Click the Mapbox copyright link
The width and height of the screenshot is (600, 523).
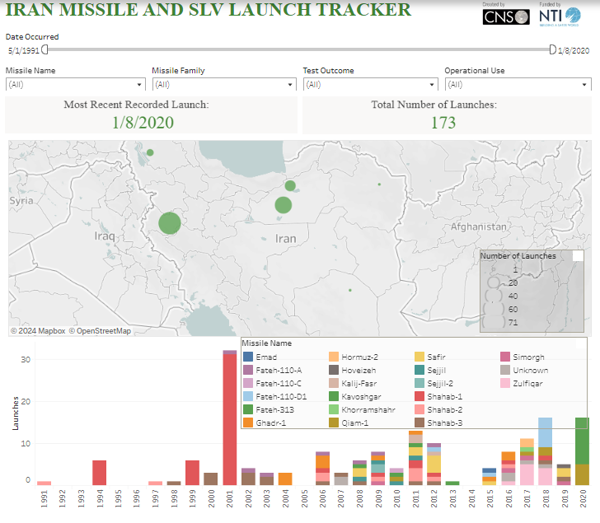pyautogui.click(x=38, y=331)
